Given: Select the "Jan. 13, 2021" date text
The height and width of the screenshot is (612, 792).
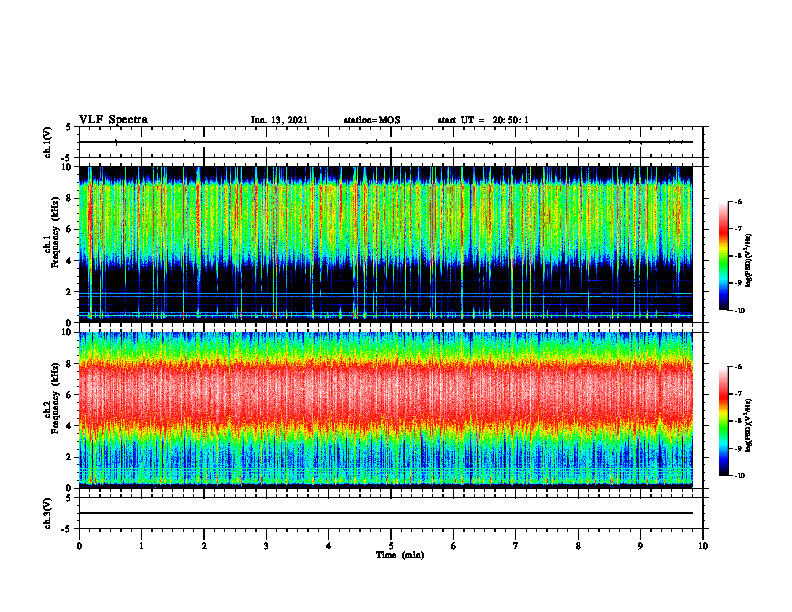Looking at the screenshot, I should coord(279,120).
